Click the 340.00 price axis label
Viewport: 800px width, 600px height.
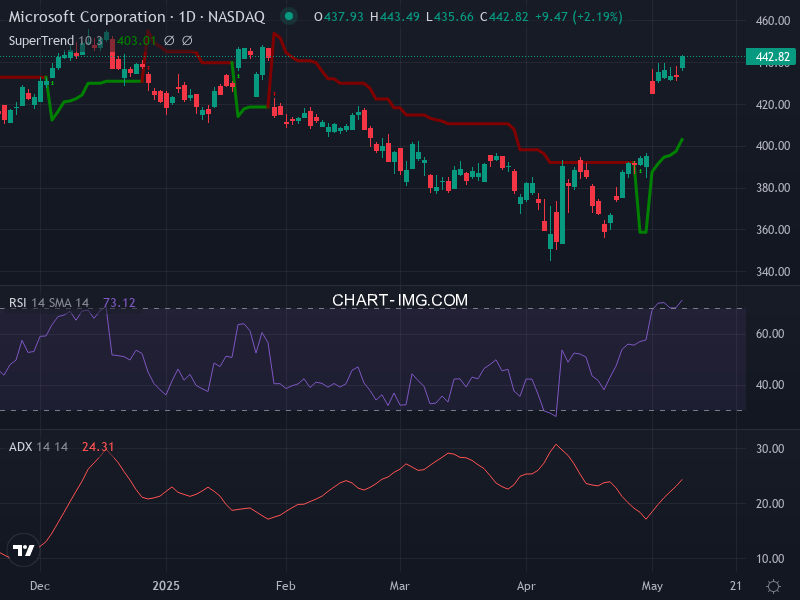point(773,271)
